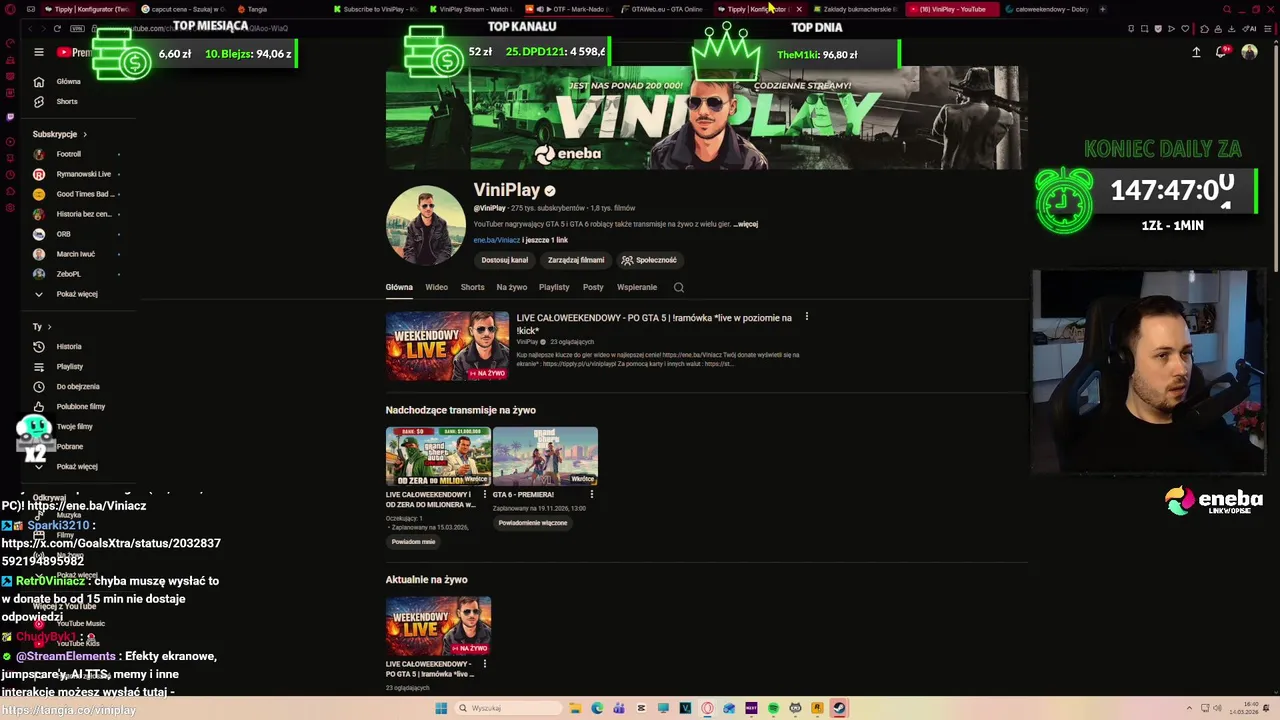Click Powiadomienie włączone for GTA 6

tap(533, 523)
